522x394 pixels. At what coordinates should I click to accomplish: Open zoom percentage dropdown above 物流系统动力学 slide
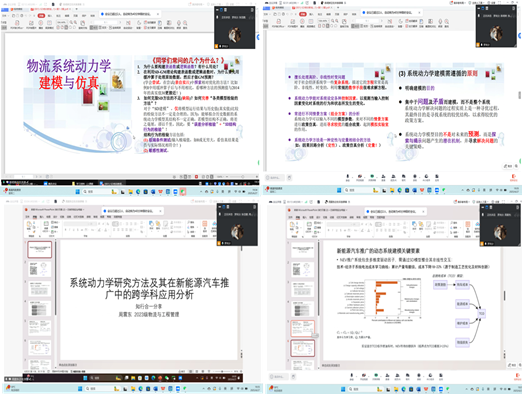click(62, 22)
